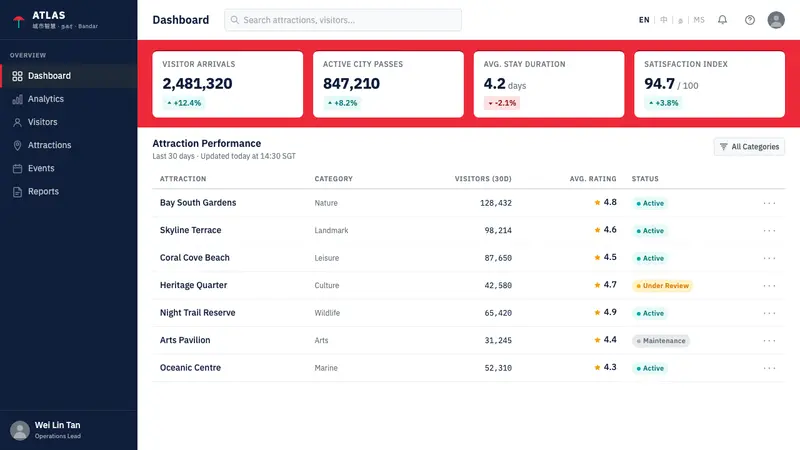Screen dimensions: 800x450
Task: Select the Coral Cove Beach name
Action: (194, 258)
